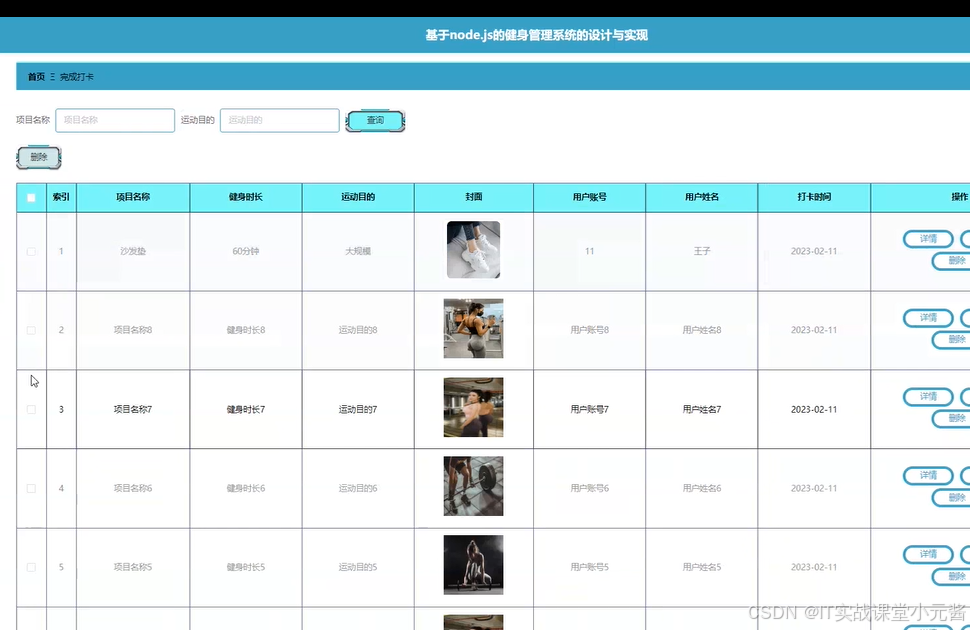Screen dimensions: 970x630
Task: Check the checkbox for row 项目名称7
Action: [x=30, y=409]
